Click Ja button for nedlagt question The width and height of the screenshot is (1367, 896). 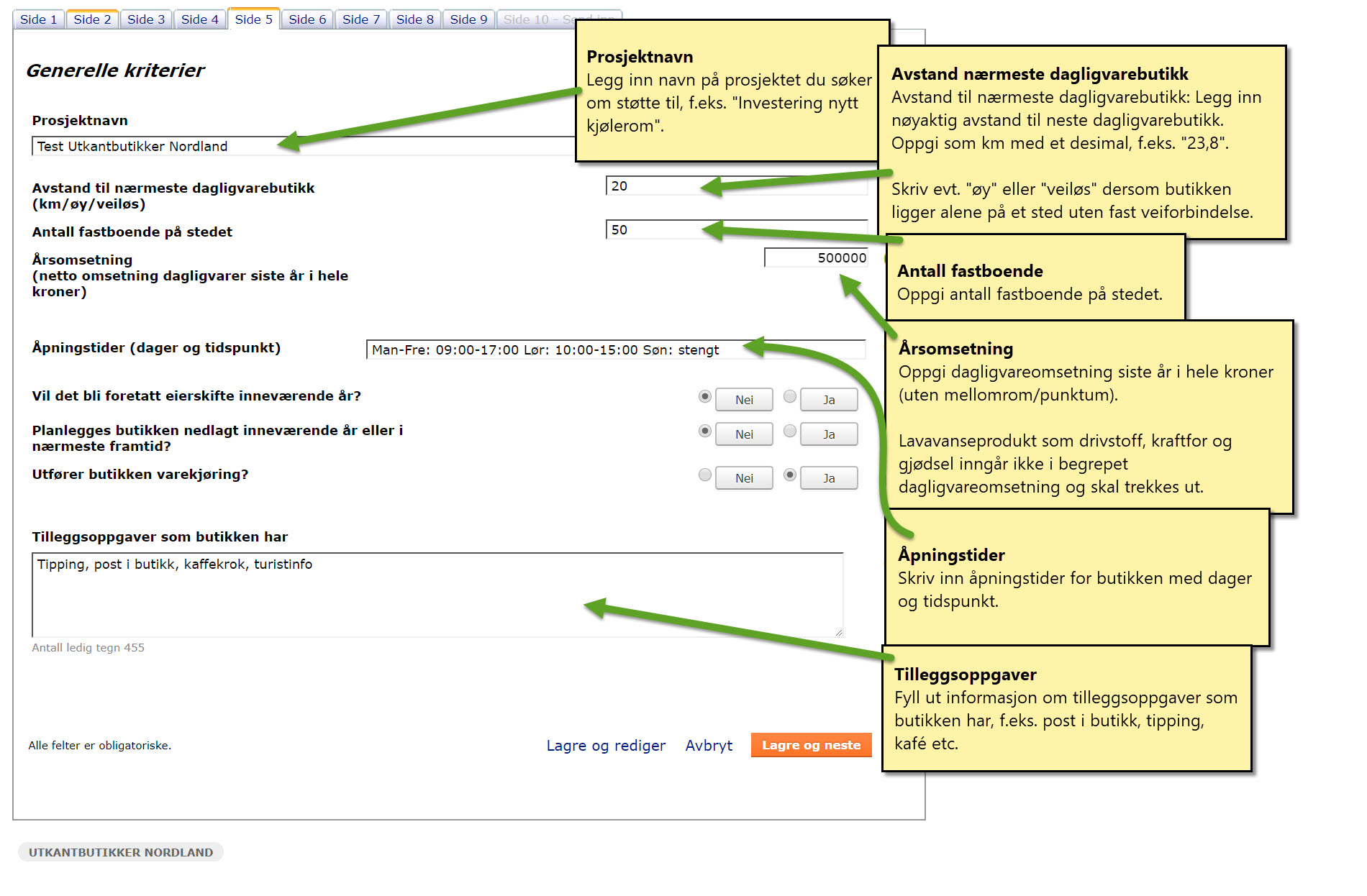829,434
